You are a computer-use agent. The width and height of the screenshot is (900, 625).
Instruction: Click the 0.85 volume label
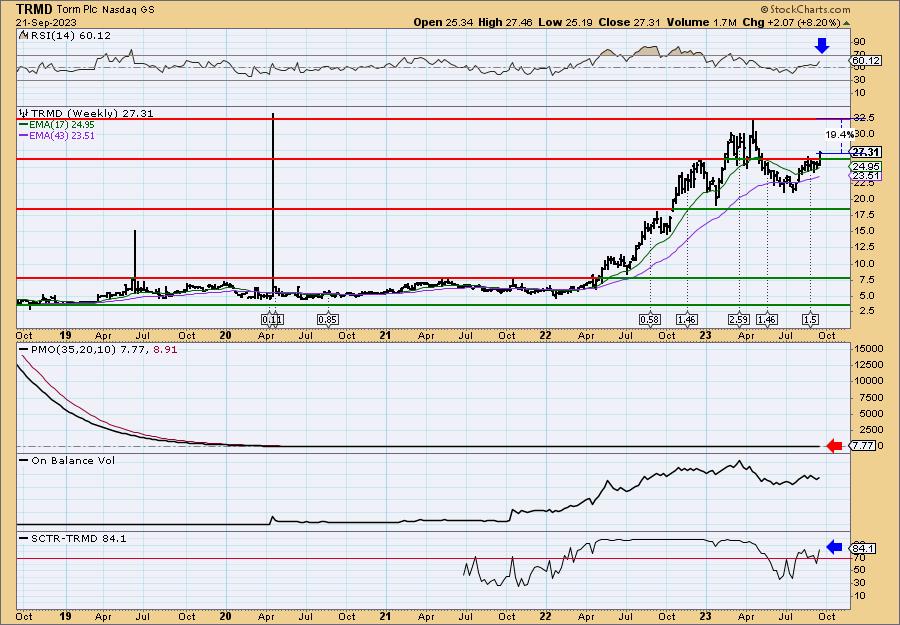coord(328,319)
